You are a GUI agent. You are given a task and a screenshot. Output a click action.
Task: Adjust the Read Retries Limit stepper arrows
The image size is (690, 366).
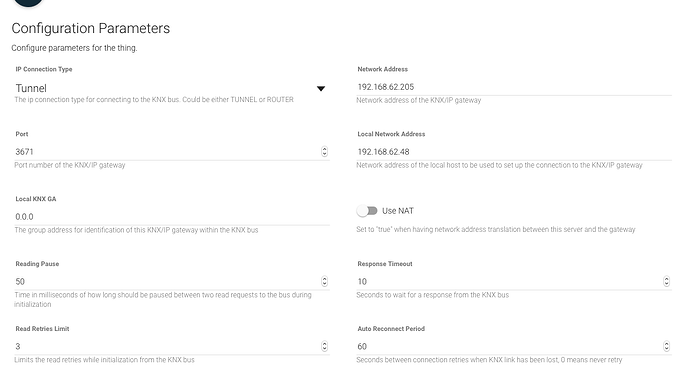pos(324,346)
